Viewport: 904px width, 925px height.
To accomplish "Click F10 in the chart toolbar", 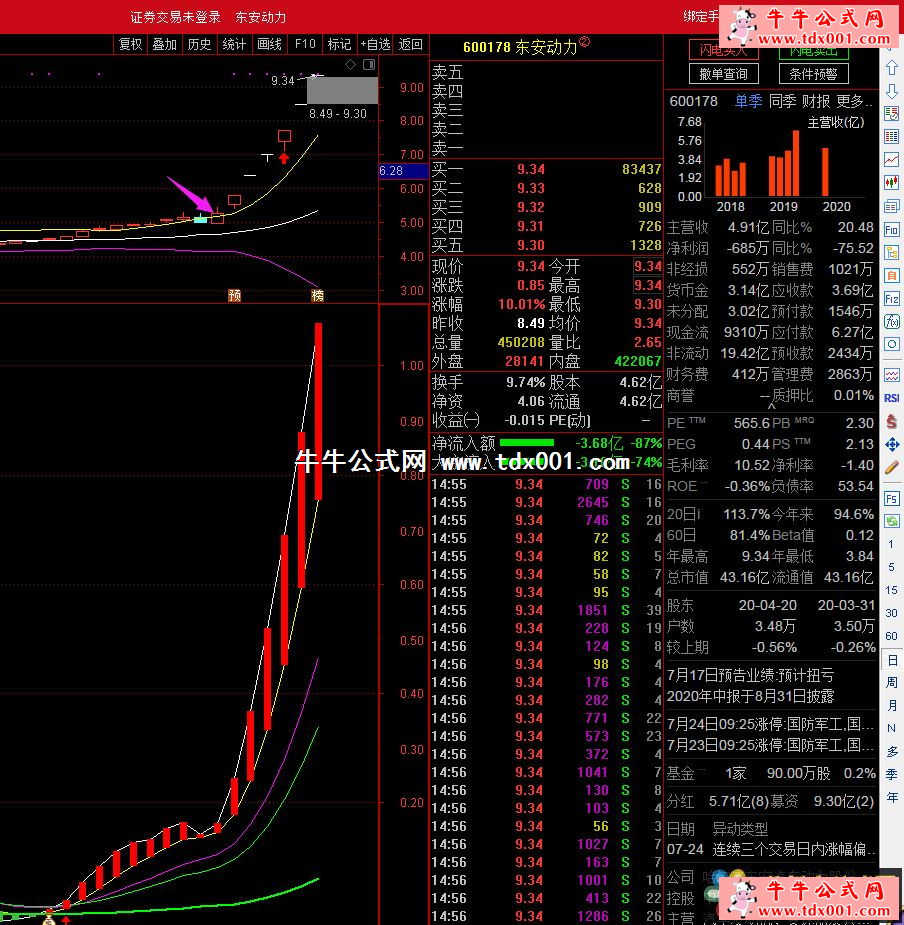I will click(x=305, y=44).
